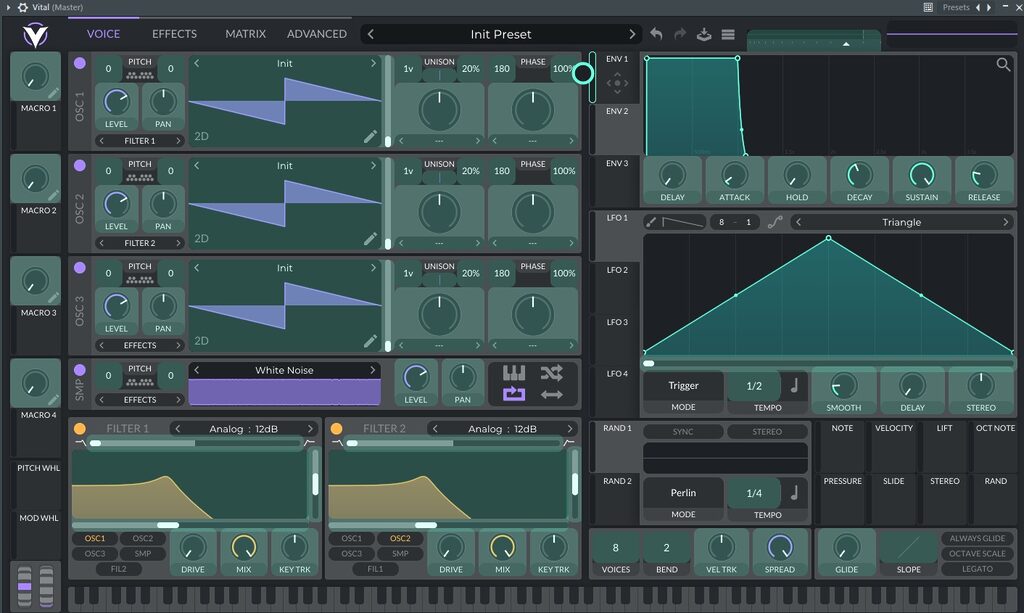The image size is (1024, 613).
Task: Open Filter 1 Analog : 12dB type selector
Action: click(244, 429)
